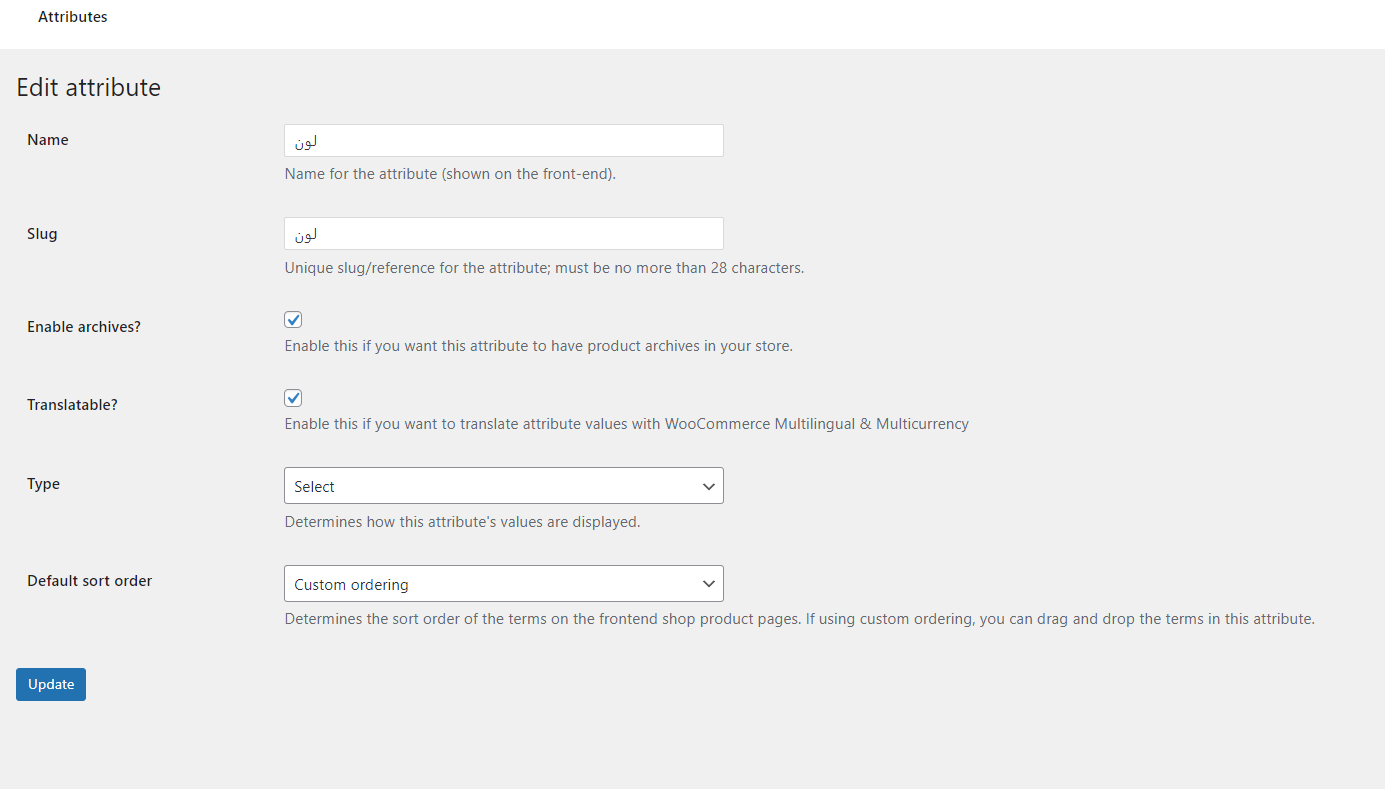Viewport: 1385px width, 789px height.
Task: Click the 'Translatable?' label text
Action: pyautogui.click(x=72, y=405)
